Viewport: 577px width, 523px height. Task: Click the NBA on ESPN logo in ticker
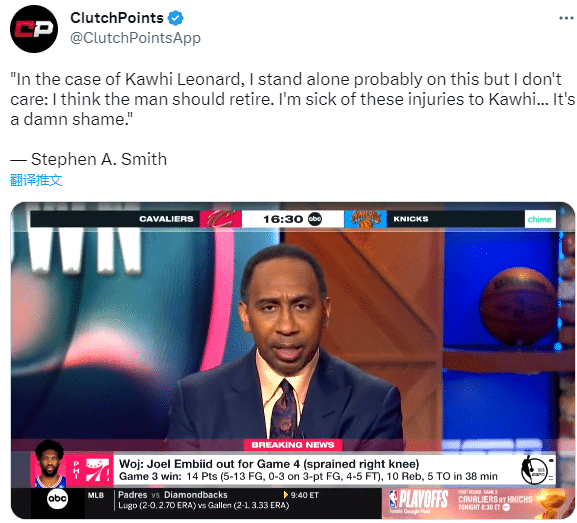(x=534, y=470)
